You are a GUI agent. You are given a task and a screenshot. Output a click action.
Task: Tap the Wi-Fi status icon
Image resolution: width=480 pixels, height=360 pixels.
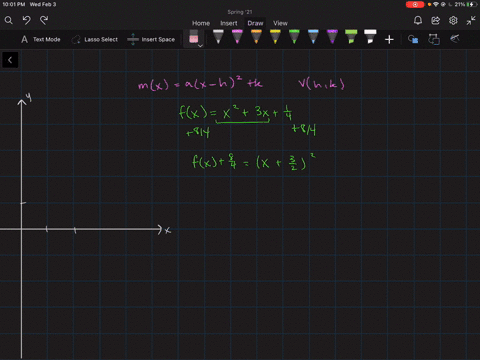click(x=436, y=4)
